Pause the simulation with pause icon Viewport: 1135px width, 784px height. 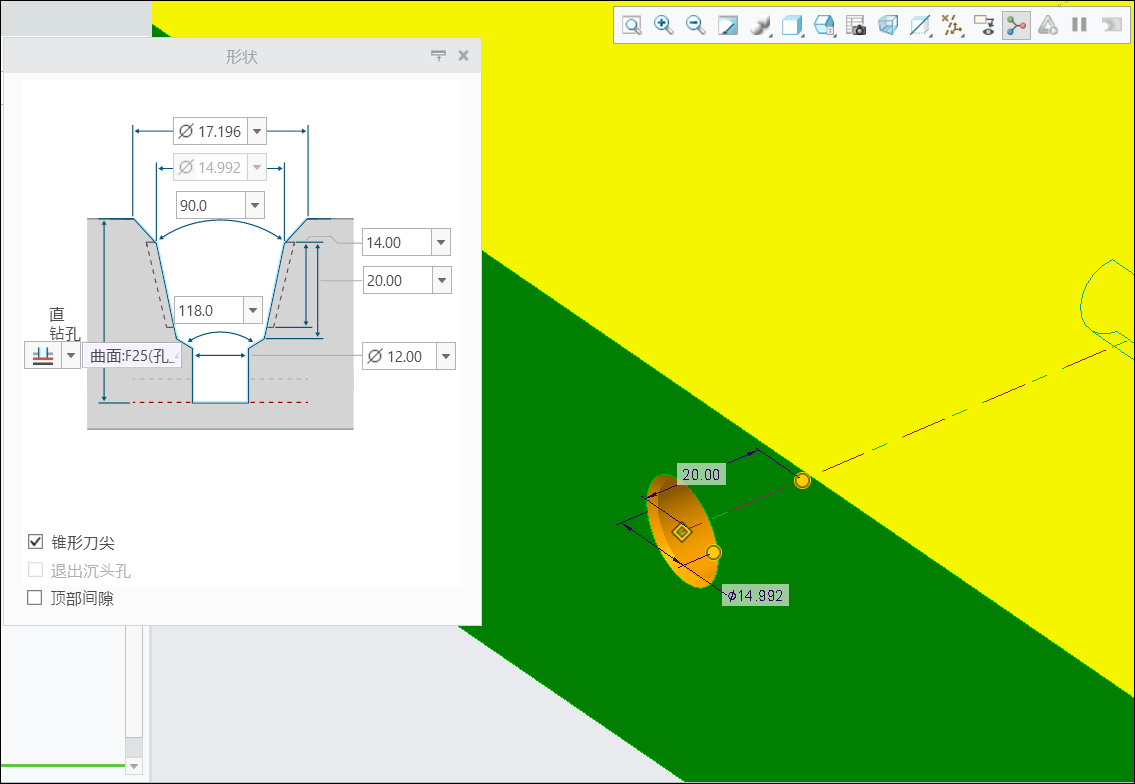tap(1079, 26)
